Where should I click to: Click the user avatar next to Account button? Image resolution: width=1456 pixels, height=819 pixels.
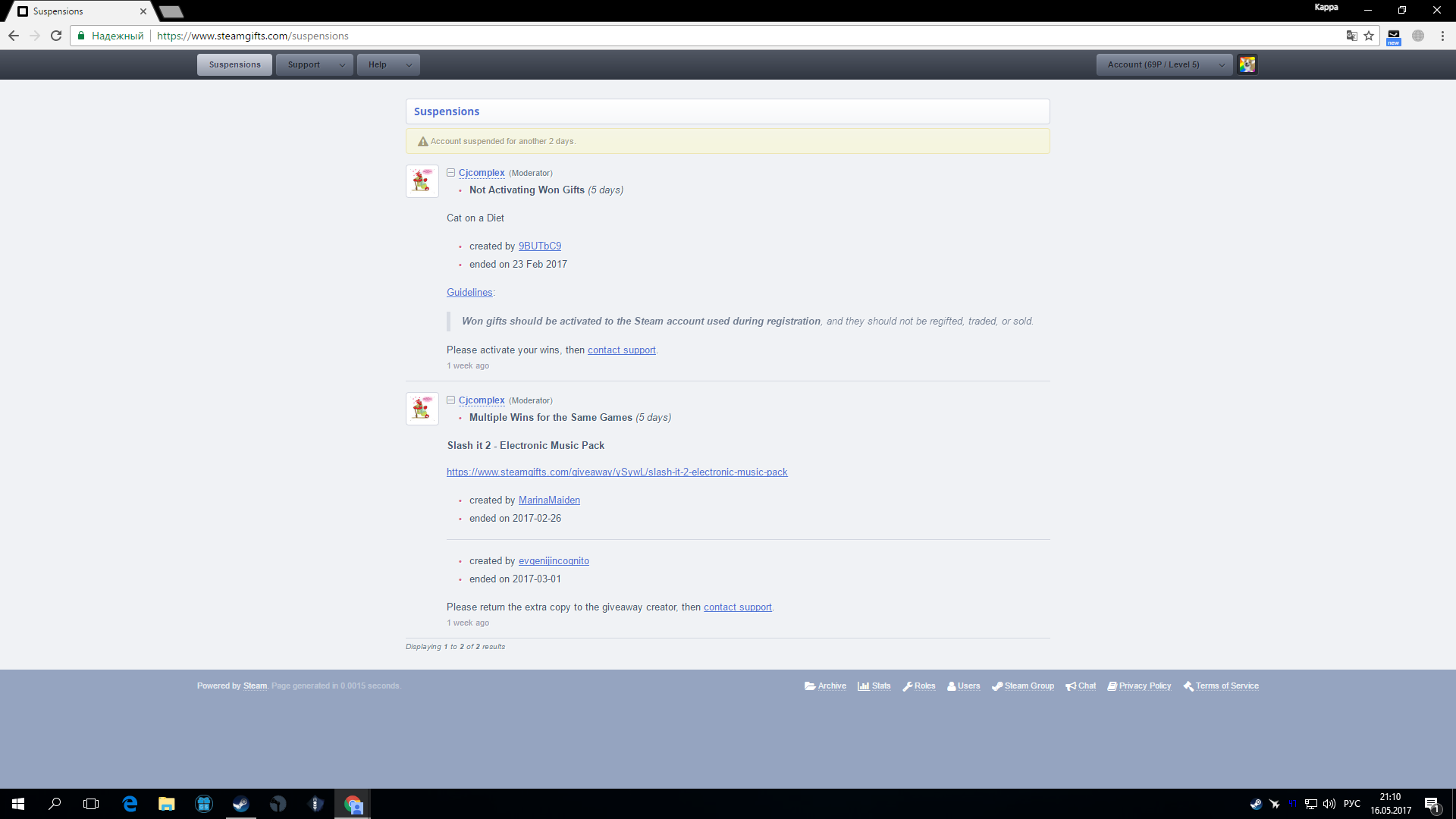click(x=1247, y=64)
